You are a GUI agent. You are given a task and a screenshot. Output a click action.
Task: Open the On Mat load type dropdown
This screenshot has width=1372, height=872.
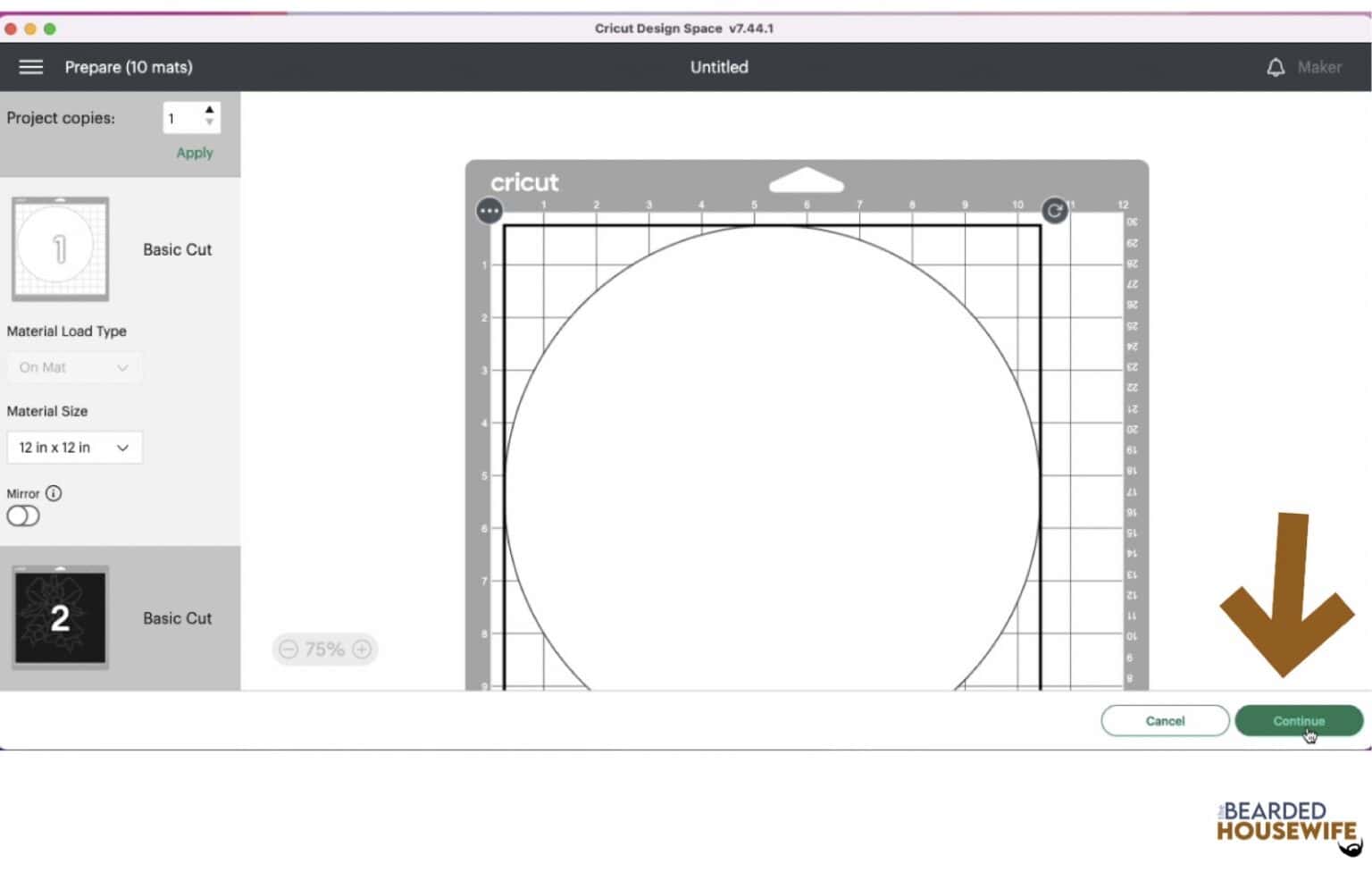pyautogui.click(x=74, y=367)
